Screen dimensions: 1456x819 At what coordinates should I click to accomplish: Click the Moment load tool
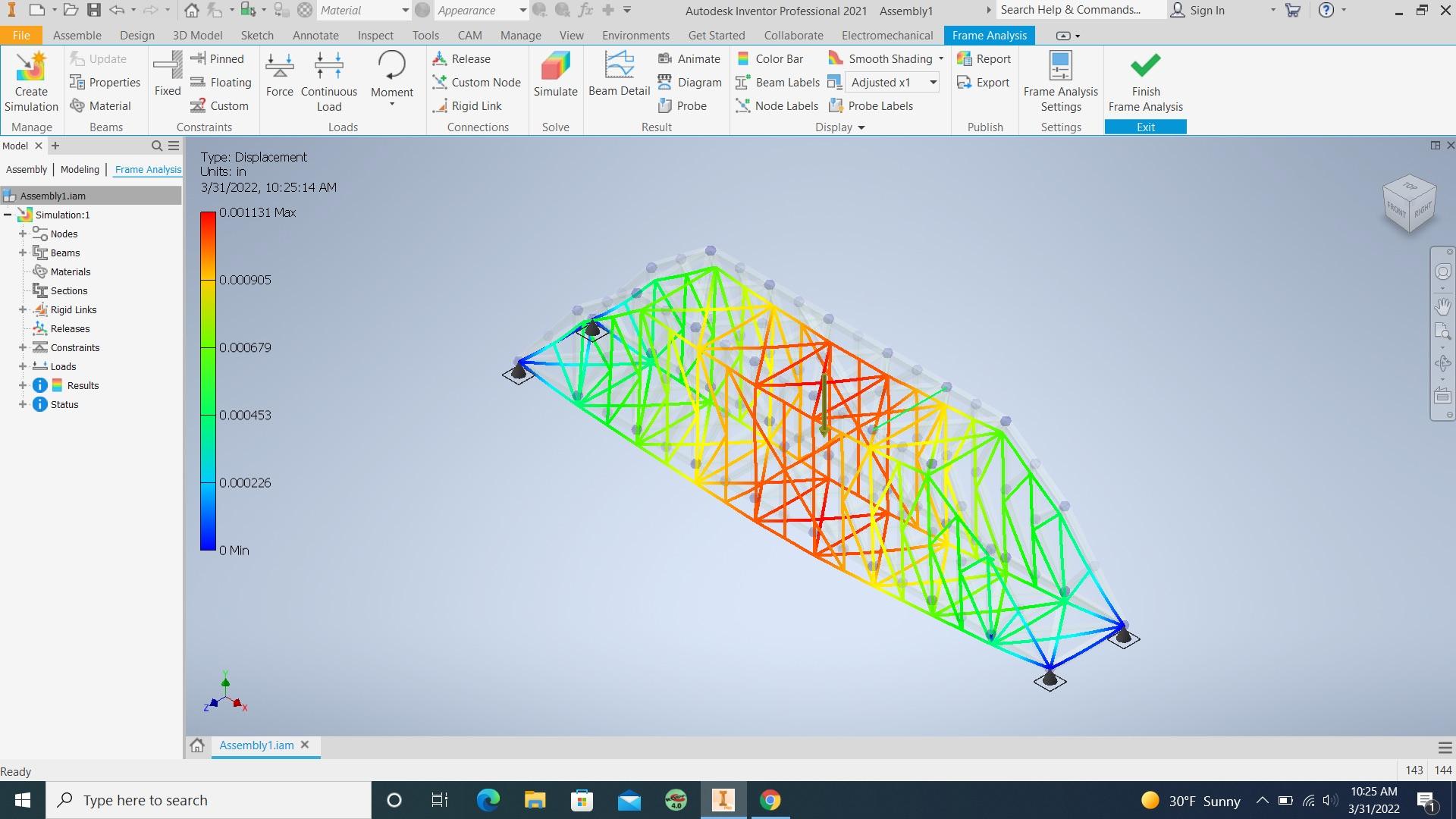[392, 74]
